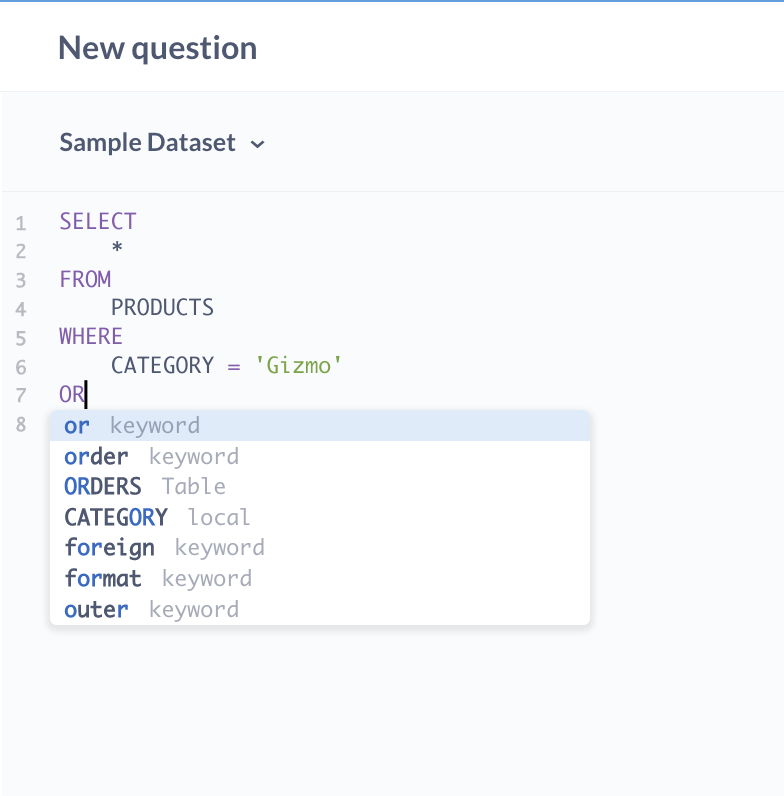Click line number 7 in the gutter
Image resolution: width=784 pixels, height=796 pixels.
pyautogui.click(x=21, y=396)
